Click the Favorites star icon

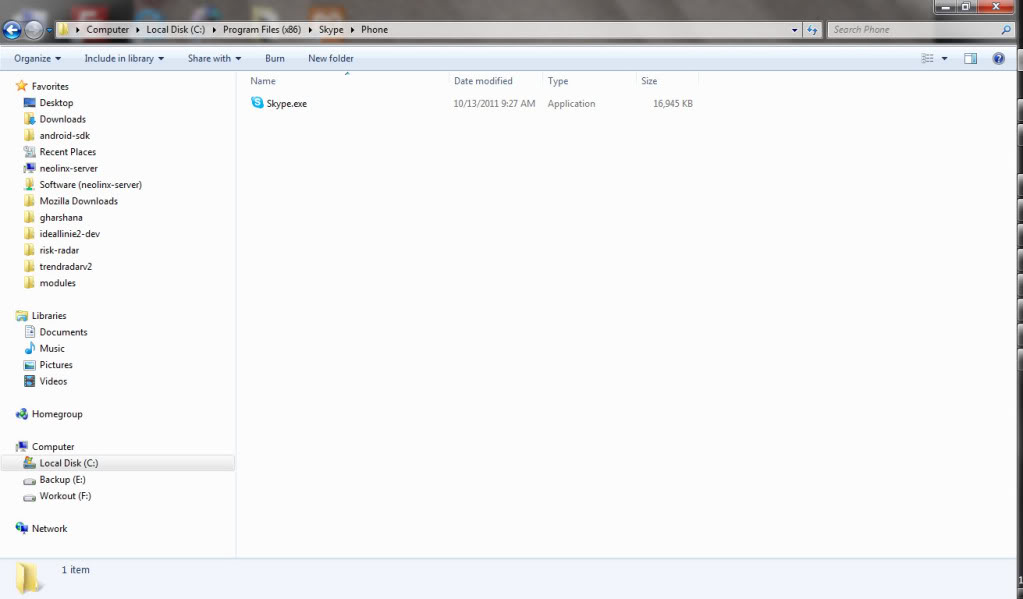pyautogui.click(x=22, y=86)
